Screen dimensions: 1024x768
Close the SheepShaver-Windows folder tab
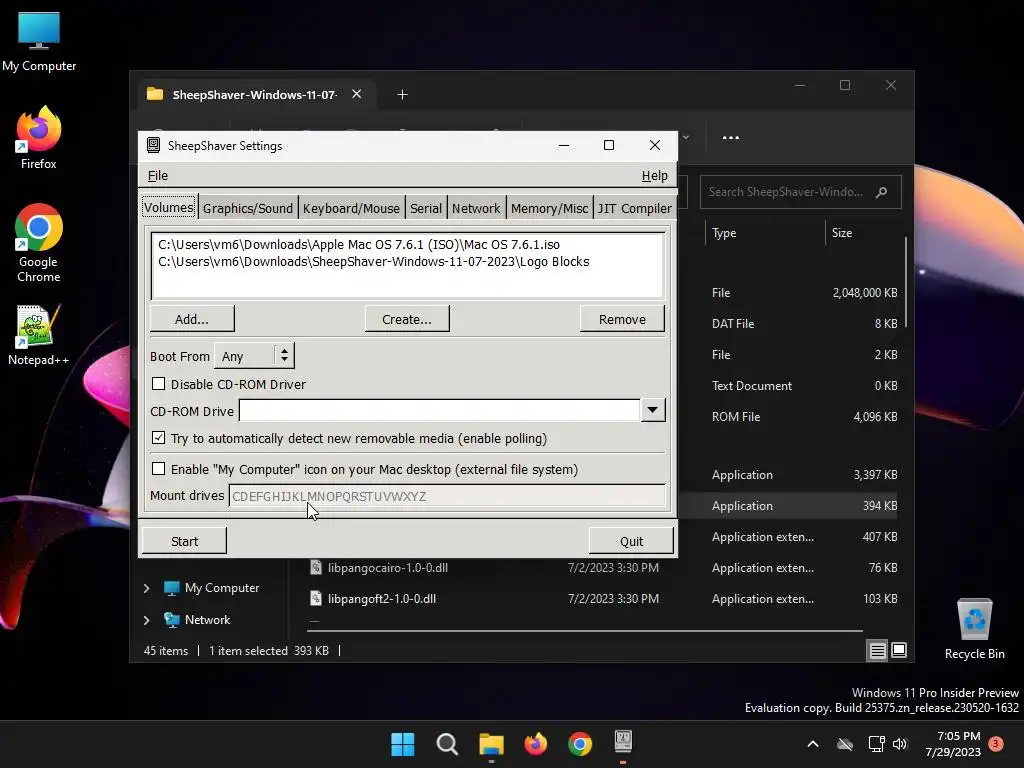click(357, 94)
